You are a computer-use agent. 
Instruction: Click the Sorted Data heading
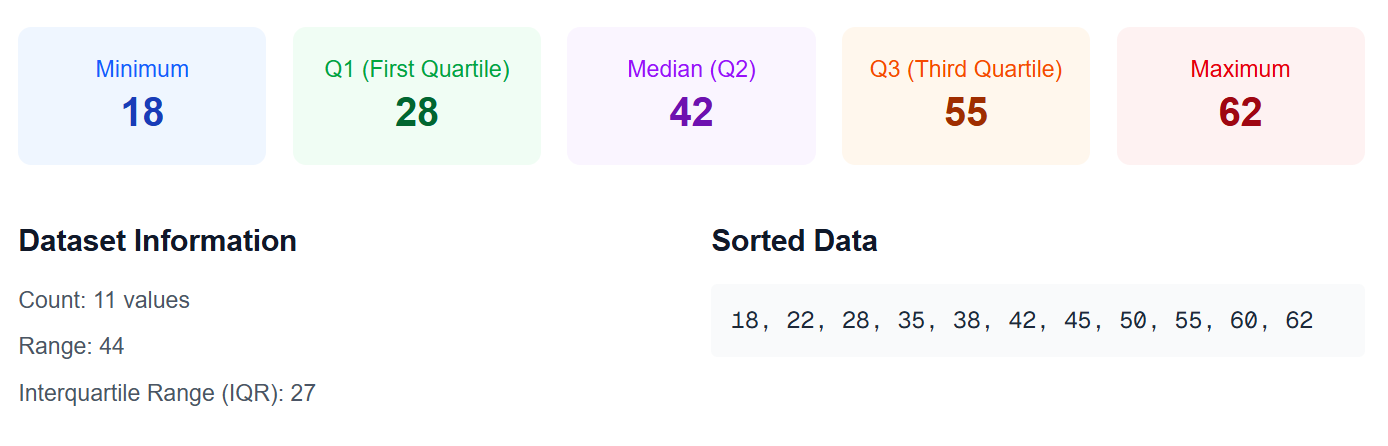coord(794,241)
